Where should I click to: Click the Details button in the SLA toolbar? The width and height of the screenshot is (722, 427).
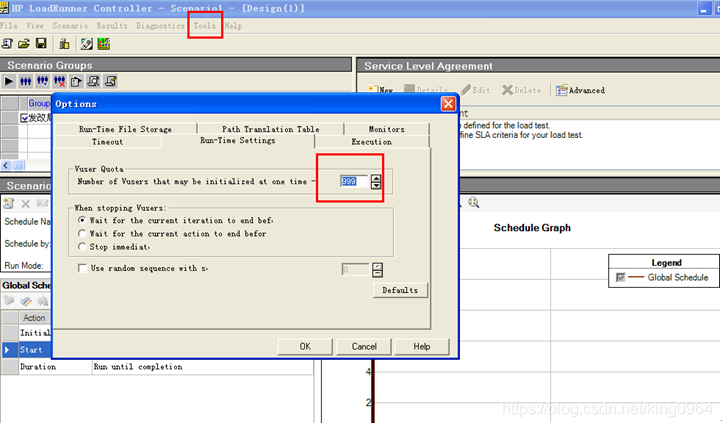click(x=426, y=90)
